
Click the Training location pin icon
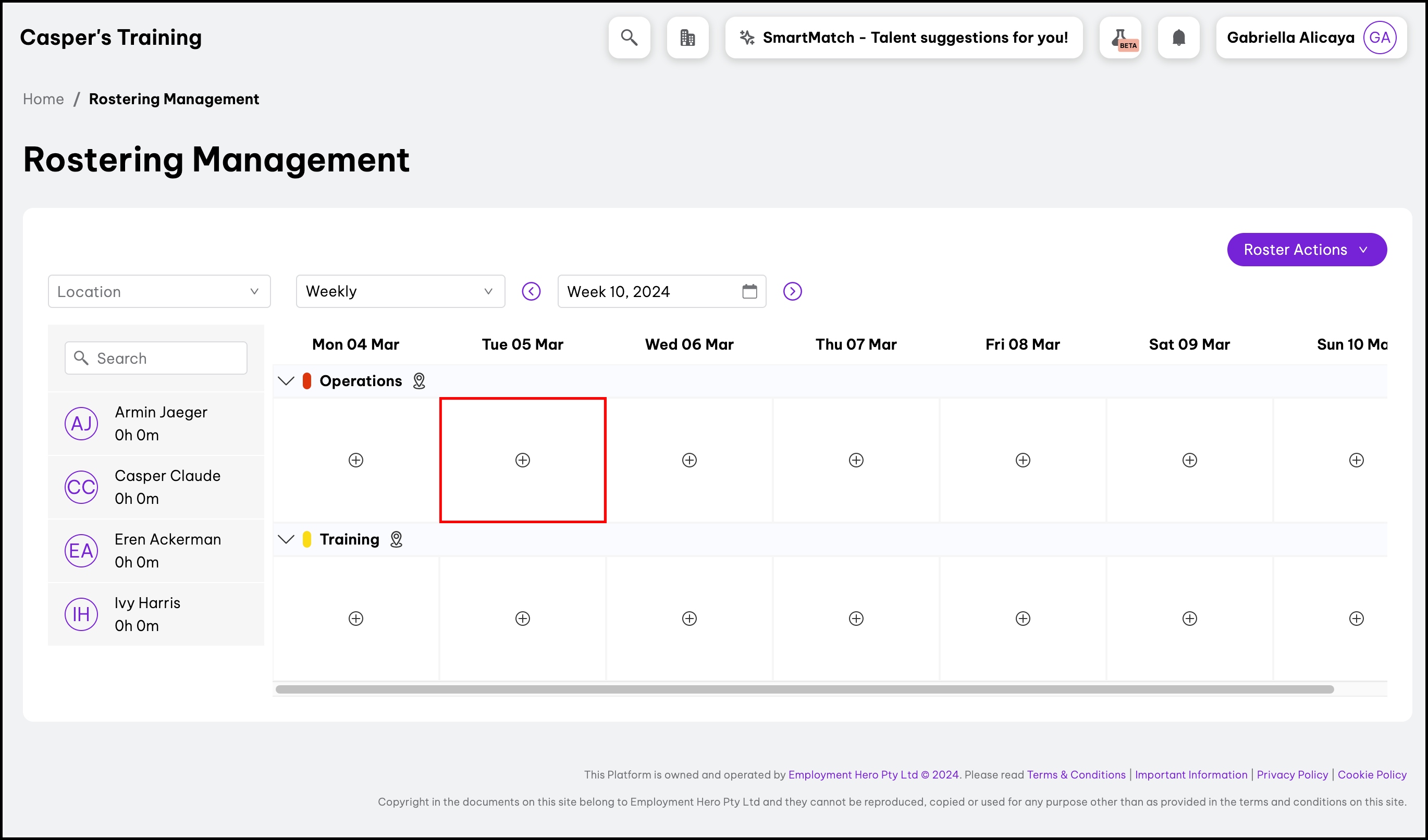396,539
